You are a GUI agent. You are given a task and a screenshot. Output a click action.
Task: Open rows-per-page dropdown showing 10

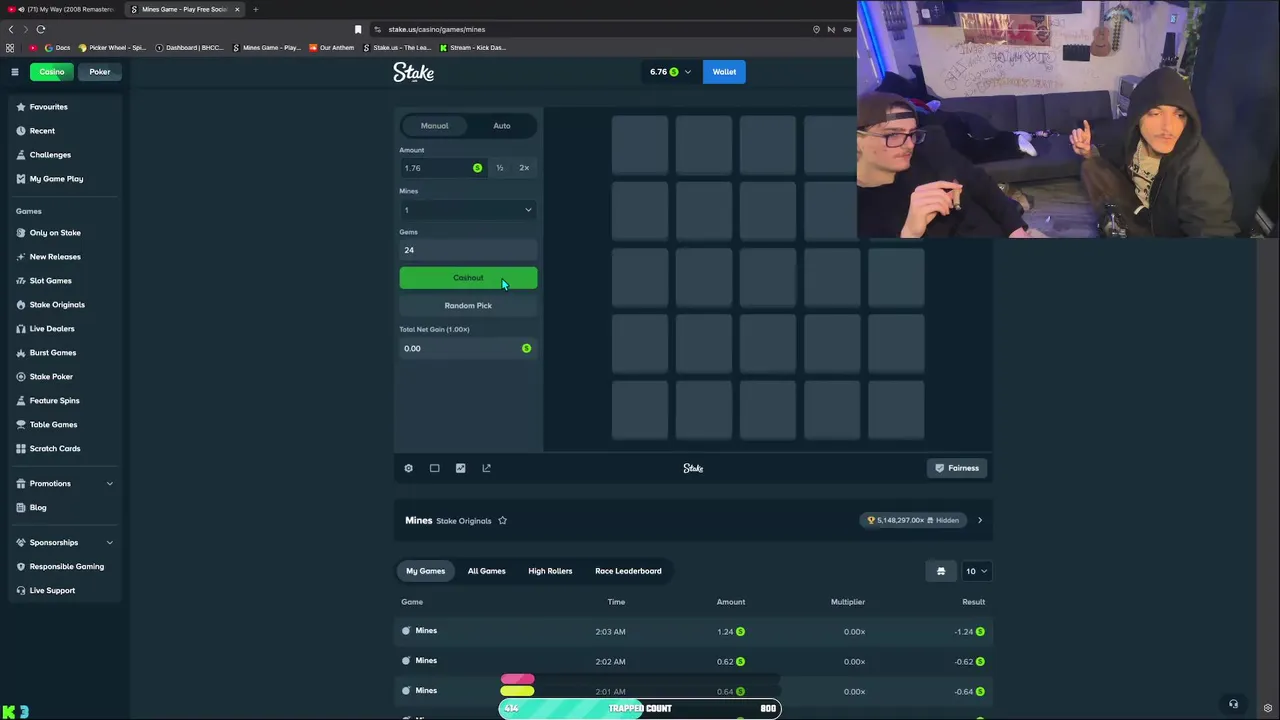click(976, 571)
